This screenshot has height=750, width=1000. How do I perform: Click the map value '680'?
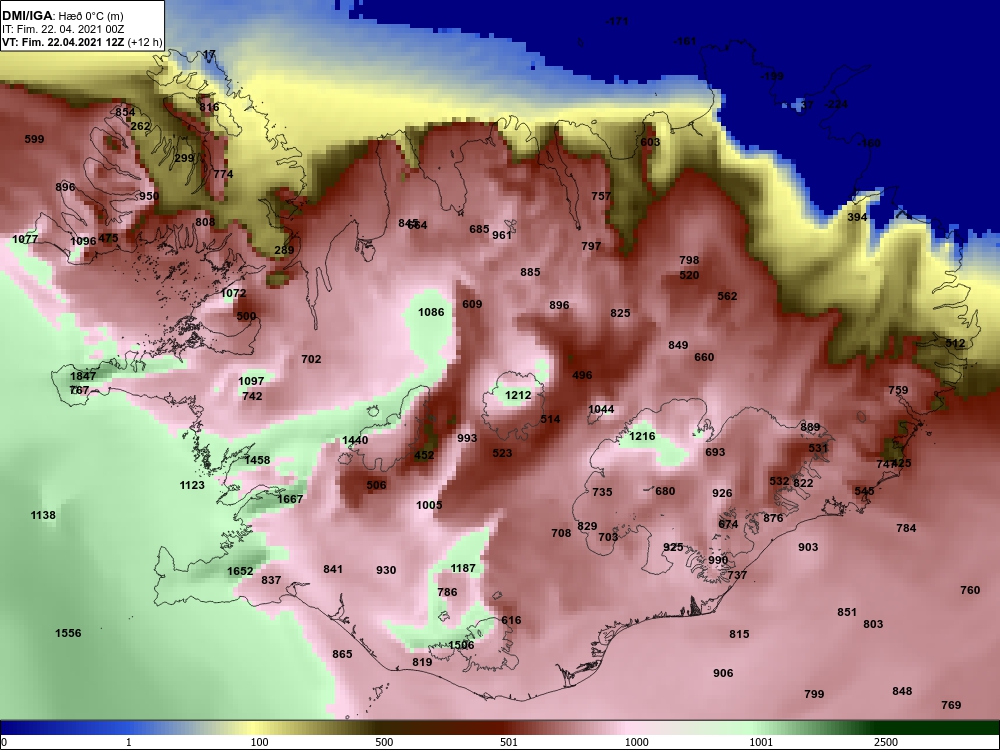(665, 491)
